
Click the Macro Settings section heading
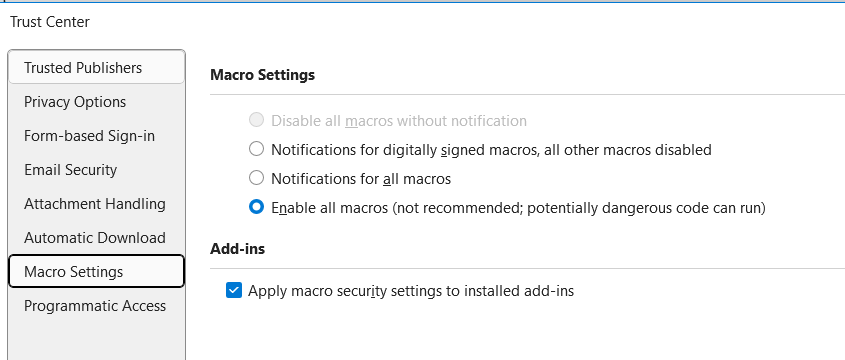pos(262,75)
